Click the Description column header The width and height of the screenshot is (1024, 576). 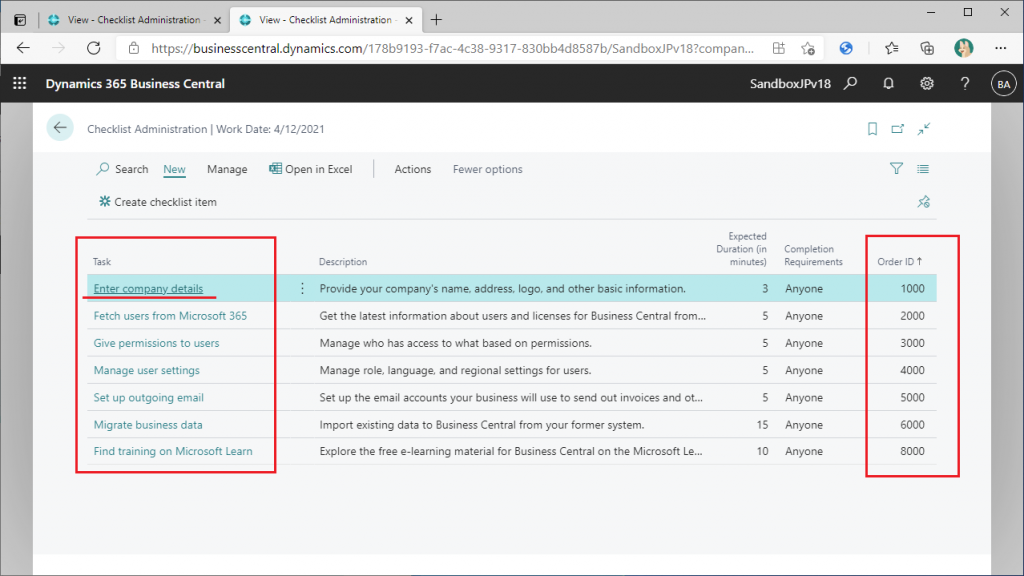pyautogui.click(x=343, y=261)
